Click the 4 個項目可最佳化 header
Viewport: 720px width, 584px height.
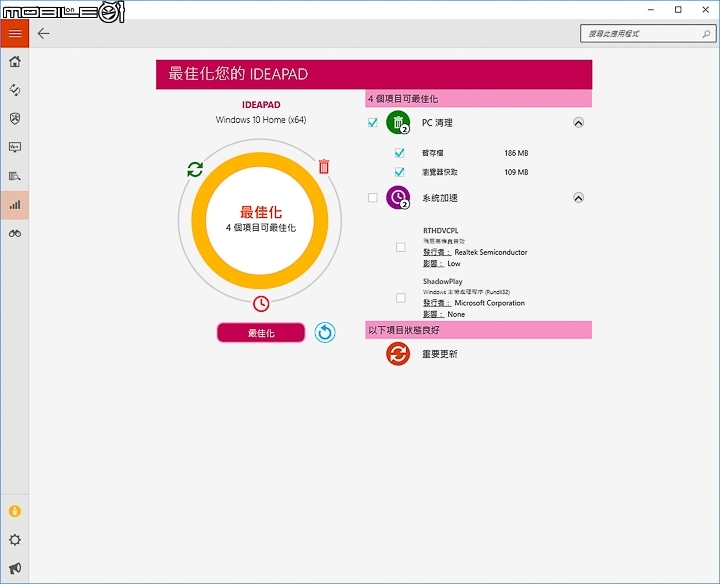[x=478, y=99]
